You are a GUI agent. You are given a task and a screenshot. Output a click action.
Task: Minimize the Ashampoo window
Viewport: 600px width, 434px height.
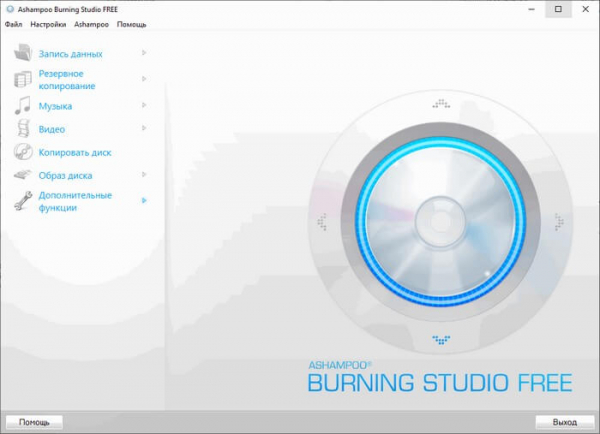[x=532, y=9]
